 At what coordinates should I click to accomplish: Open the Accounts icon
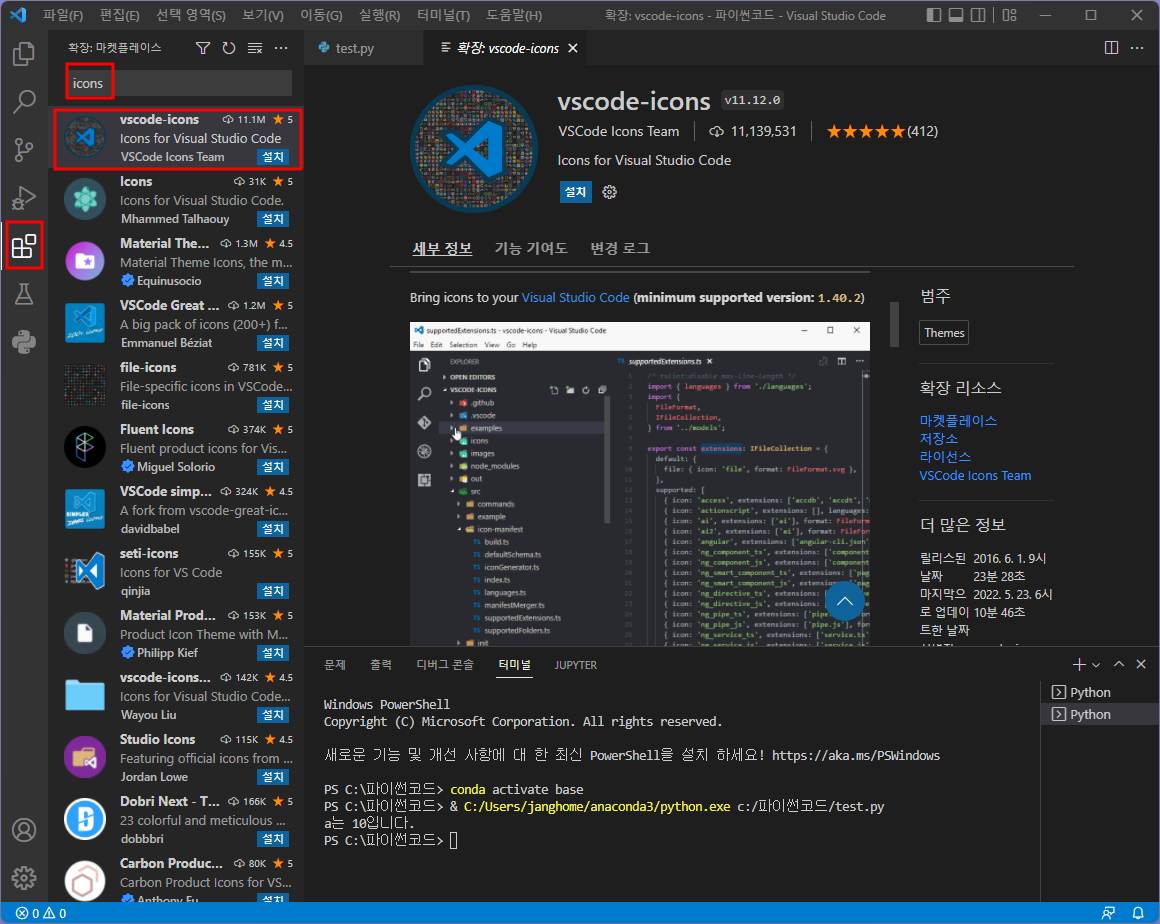coord(24,830)
